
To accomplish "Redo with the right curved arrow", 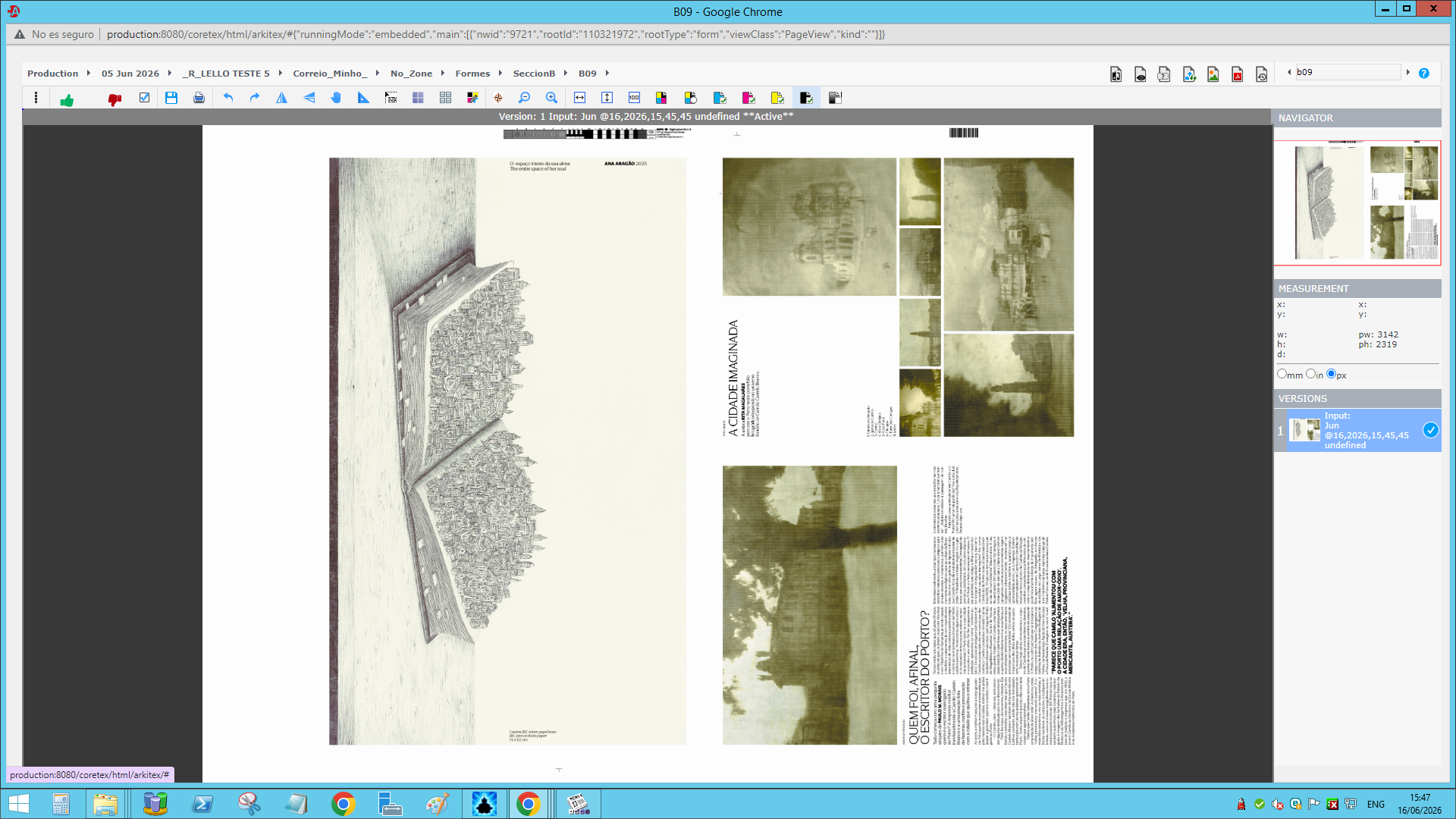I will click(255, 98).
